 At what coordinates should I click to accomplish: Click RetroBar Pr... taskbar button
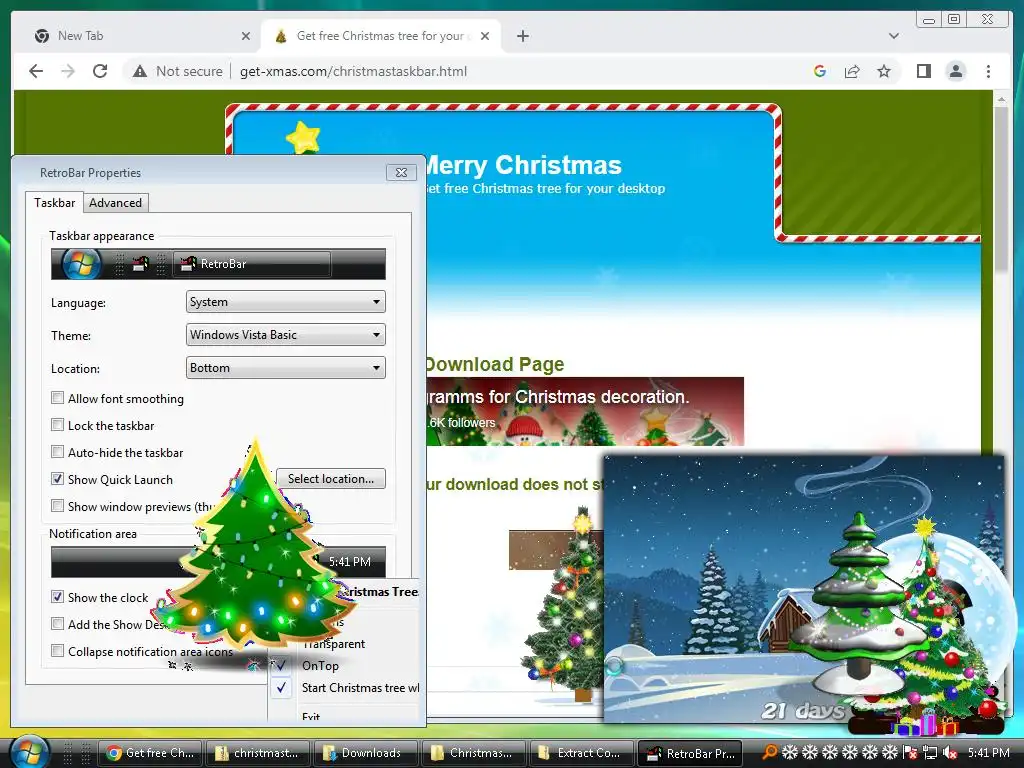(x=690, y=753)
